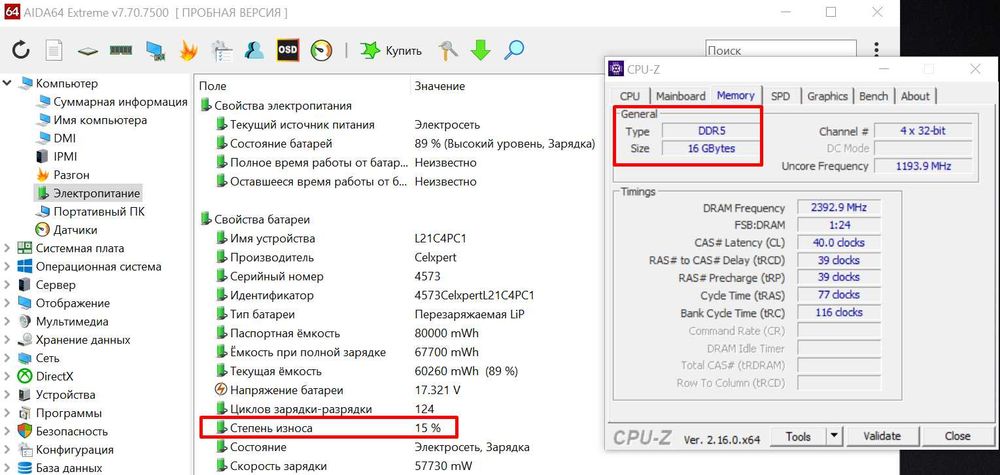Click the CPU chip icon in toolbar
The height and width of the screenshot is (475, 1000).
point(87,50)
